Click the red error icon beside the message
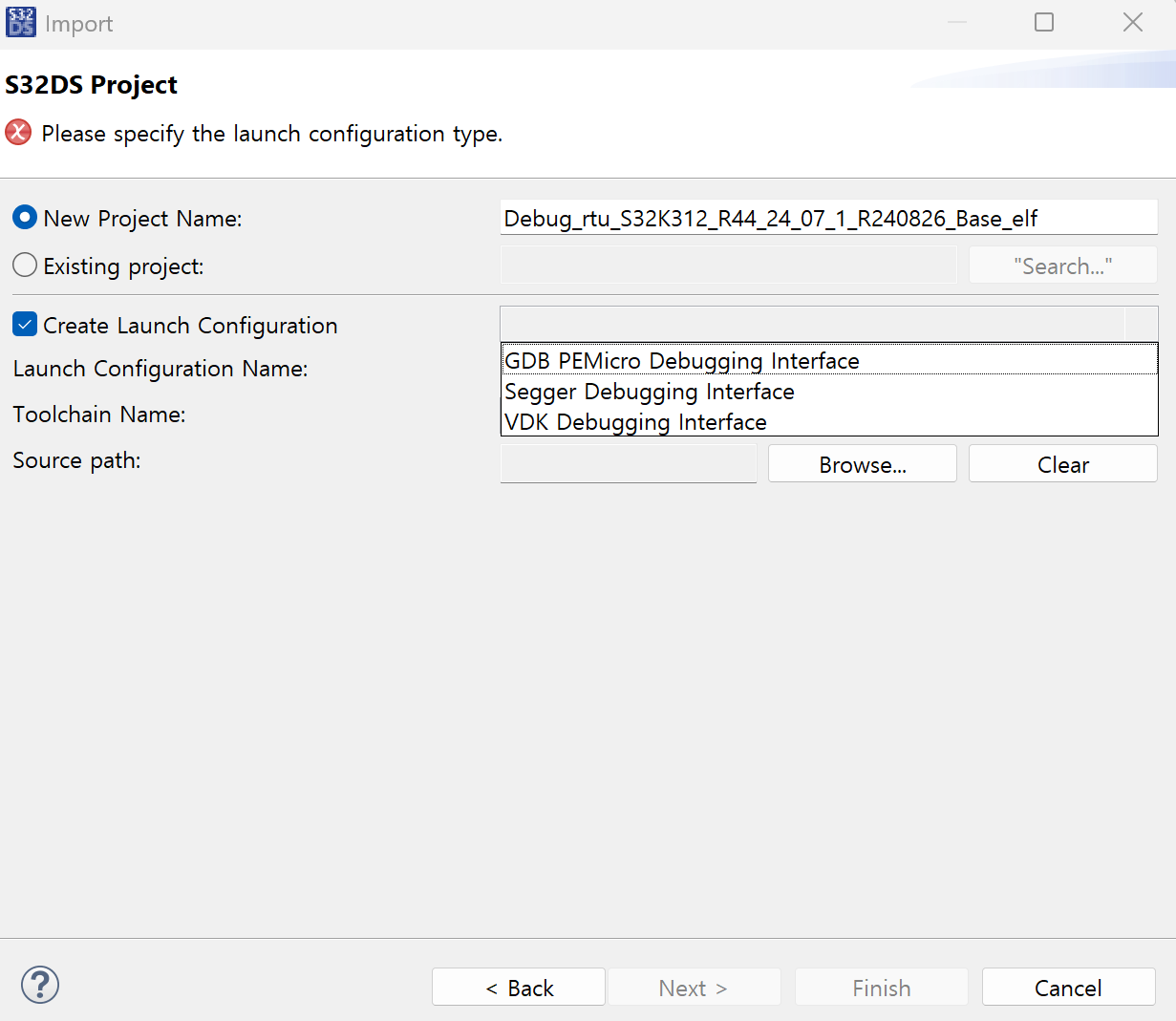The width and height of the screenshot is (1176, 1021). 18,132
